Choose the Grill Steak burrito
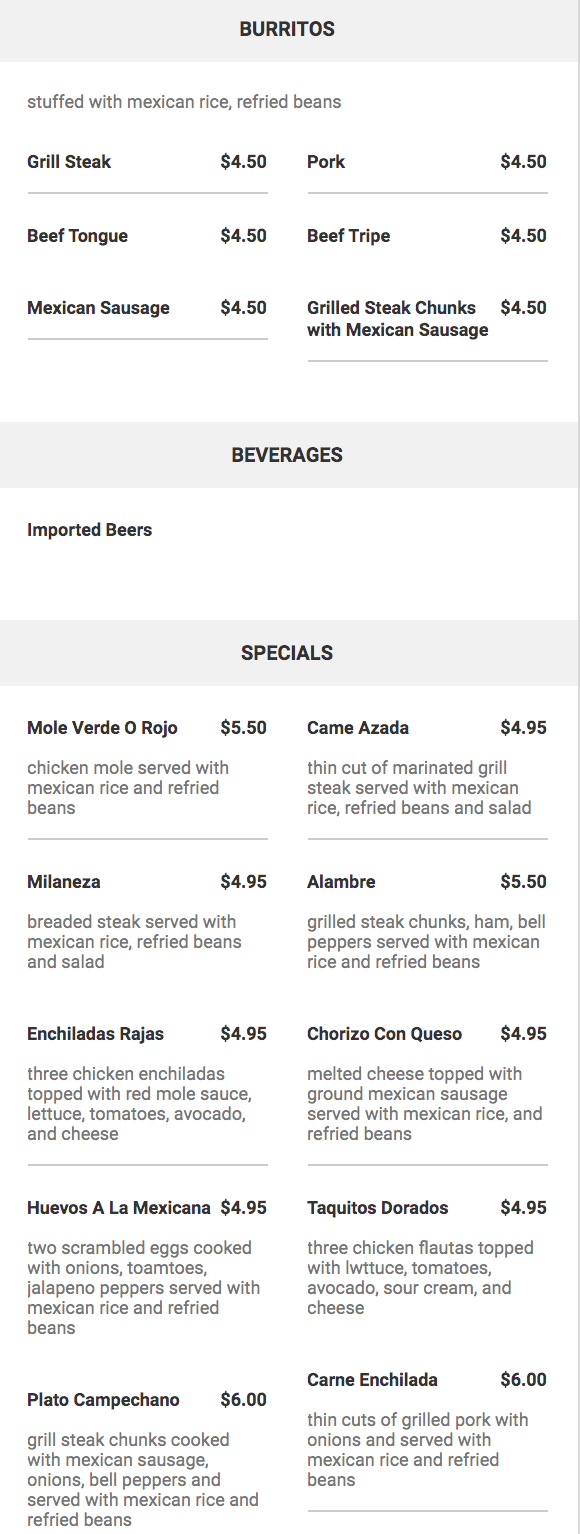 [147, 162]
